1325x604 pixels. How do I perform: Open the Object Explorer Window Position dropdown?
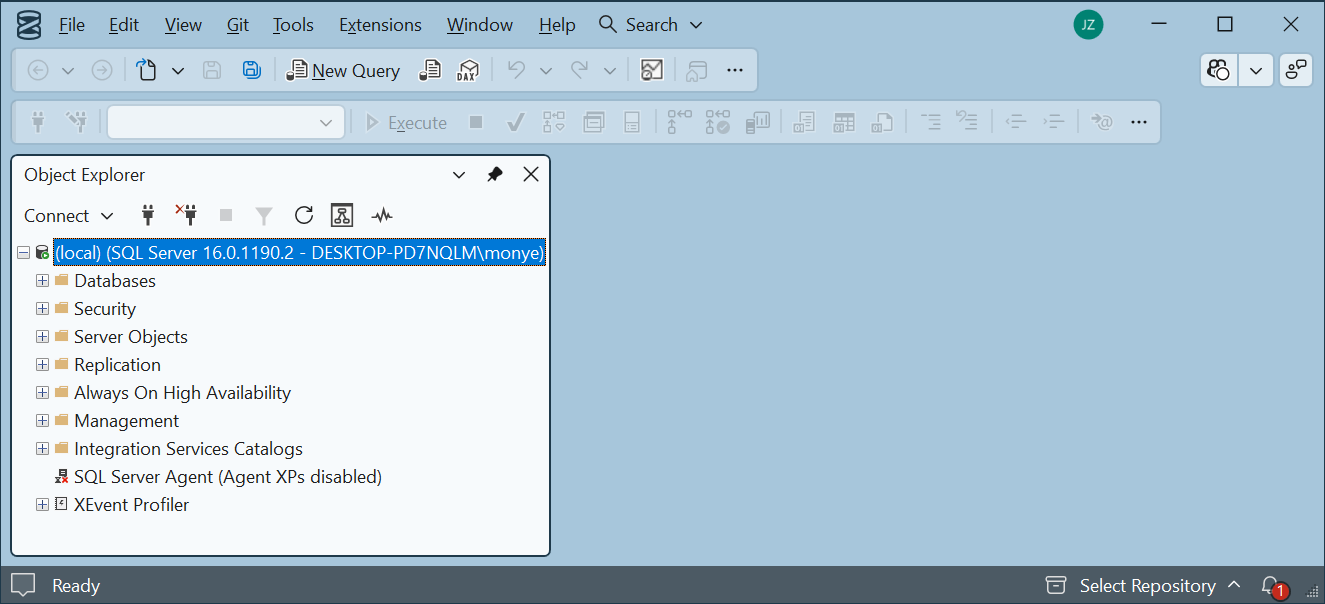point(459,174)
